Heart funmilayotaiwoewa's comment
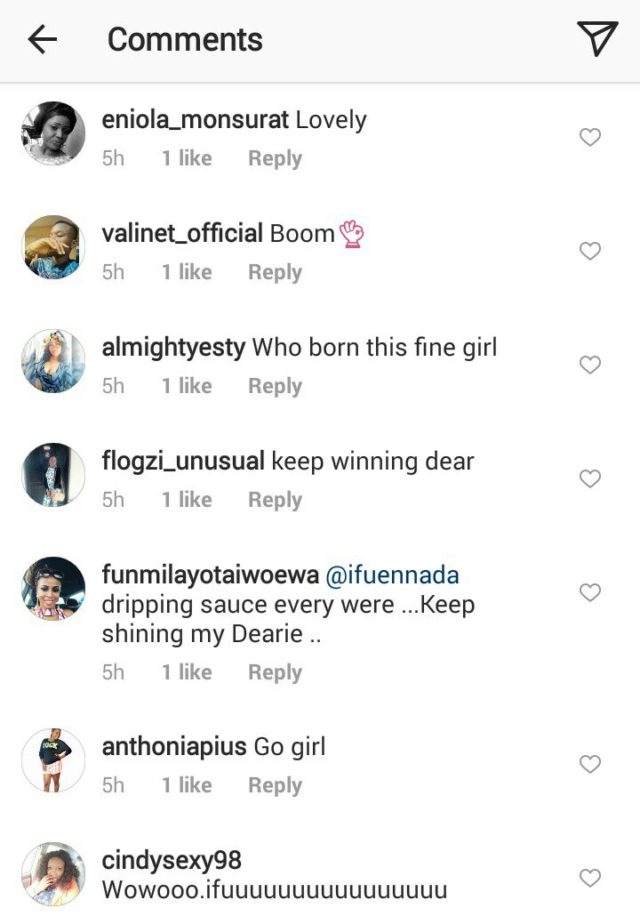640x916 pixels. point(590,593)
